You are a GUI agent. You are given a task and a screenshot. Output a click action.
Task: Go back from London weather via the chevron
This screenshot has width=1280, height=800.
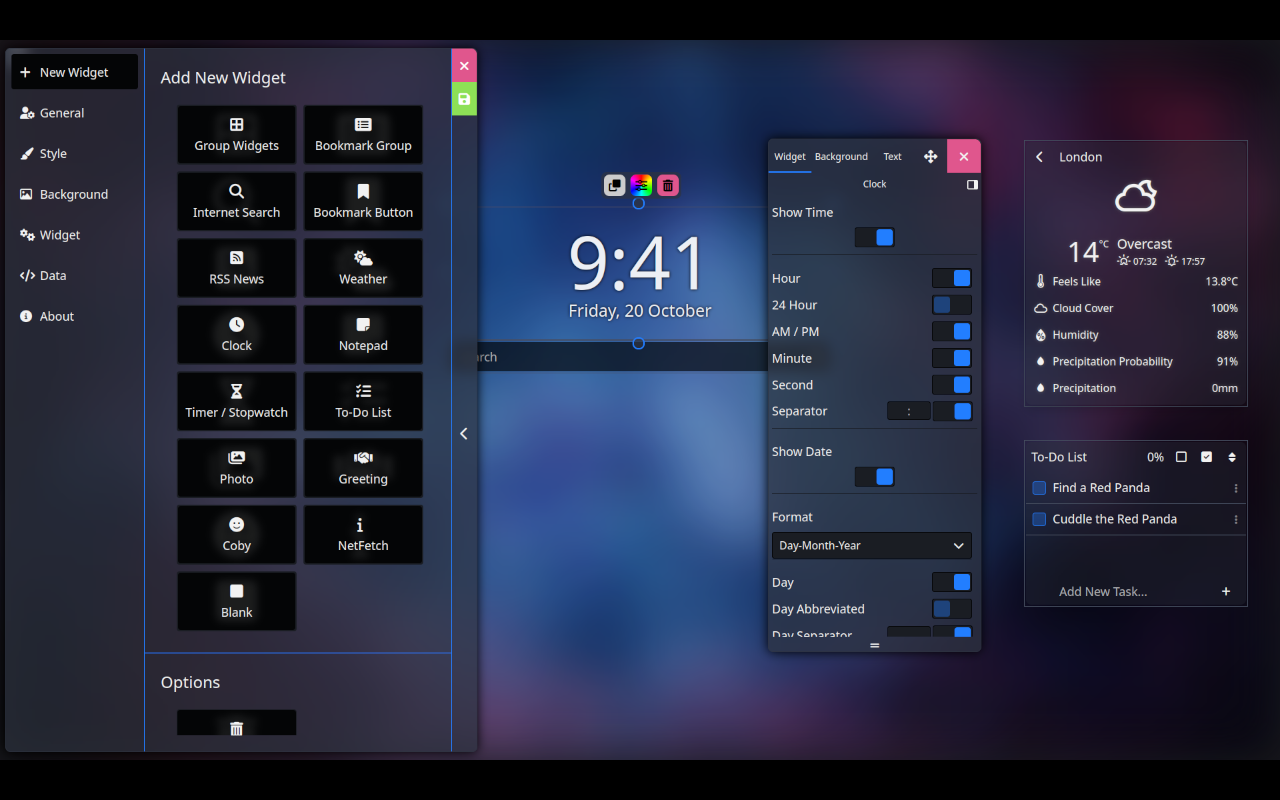click(x=1038, y=157)
